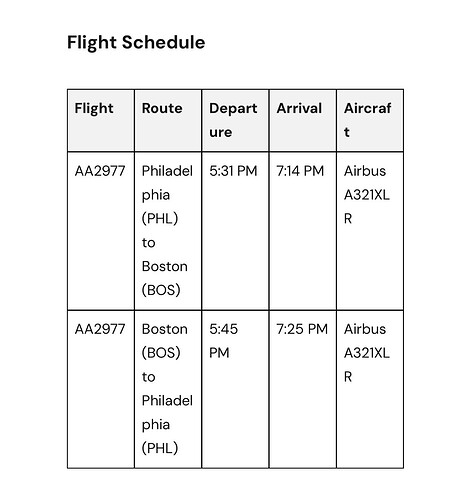
Task: Click (PHL) text in the first route
Action: point(160,219)
